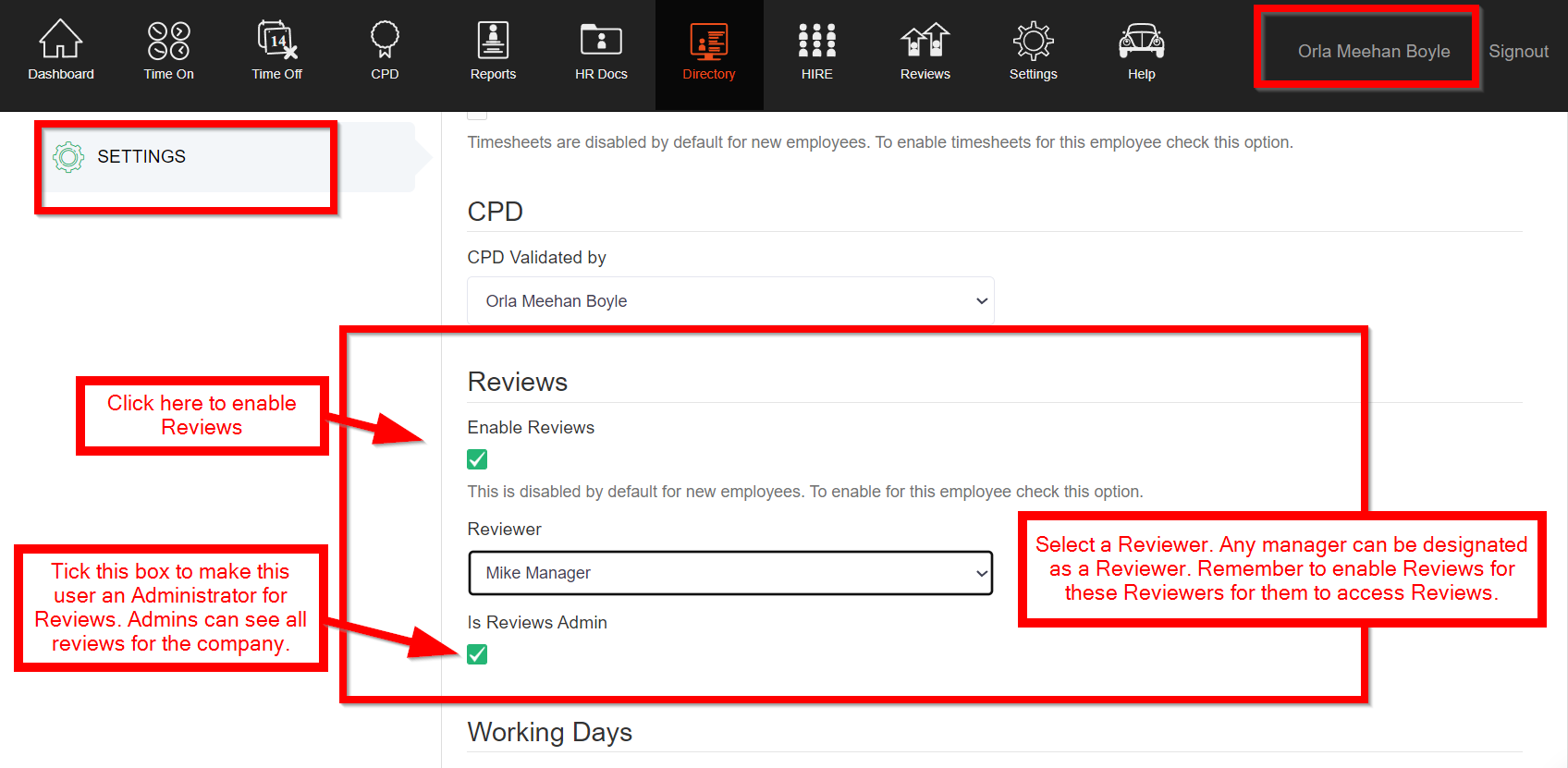Screen dimensions: 1568x768
Task: Open the Dashboard home icon
Action: (x=60, y=41)
